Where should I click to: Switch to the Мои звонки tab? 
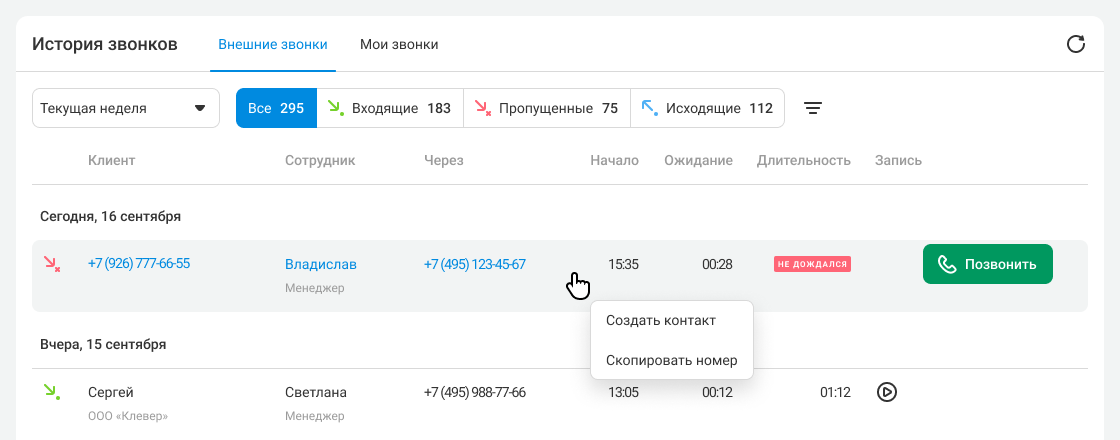click(x=399, y=45)
